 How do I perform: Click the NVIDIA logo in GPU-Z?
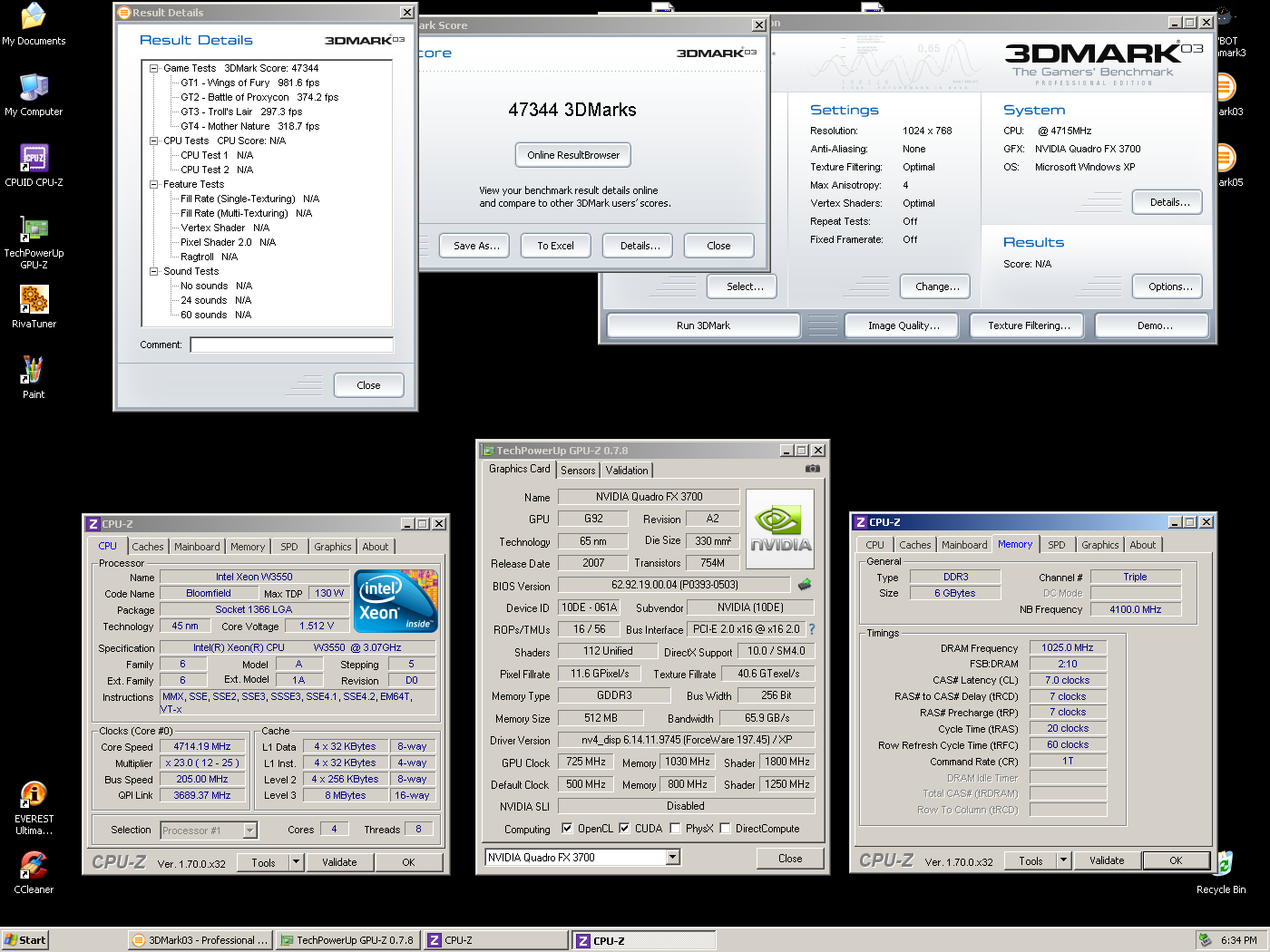tap(780, 529)
